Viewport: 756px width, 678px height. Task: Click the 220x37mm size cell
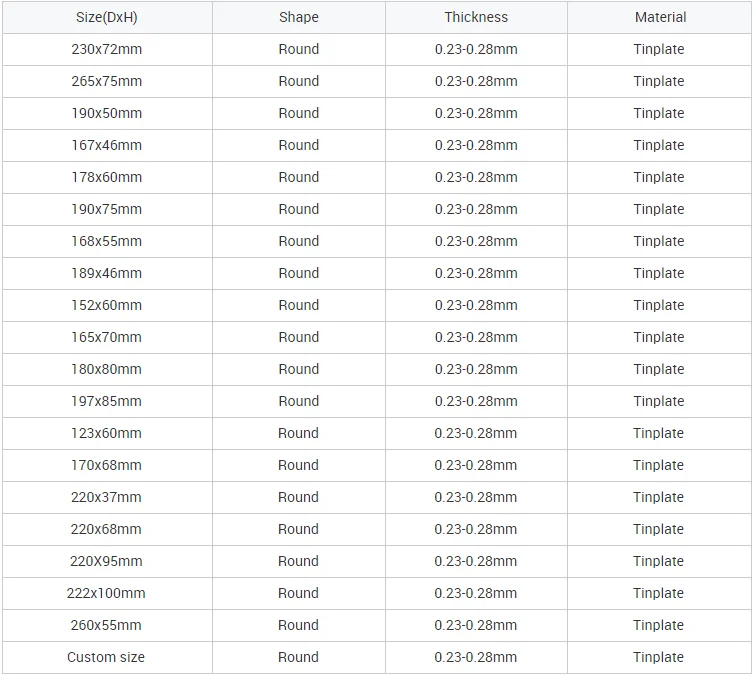pyautogui.click(x=106, y=497)
